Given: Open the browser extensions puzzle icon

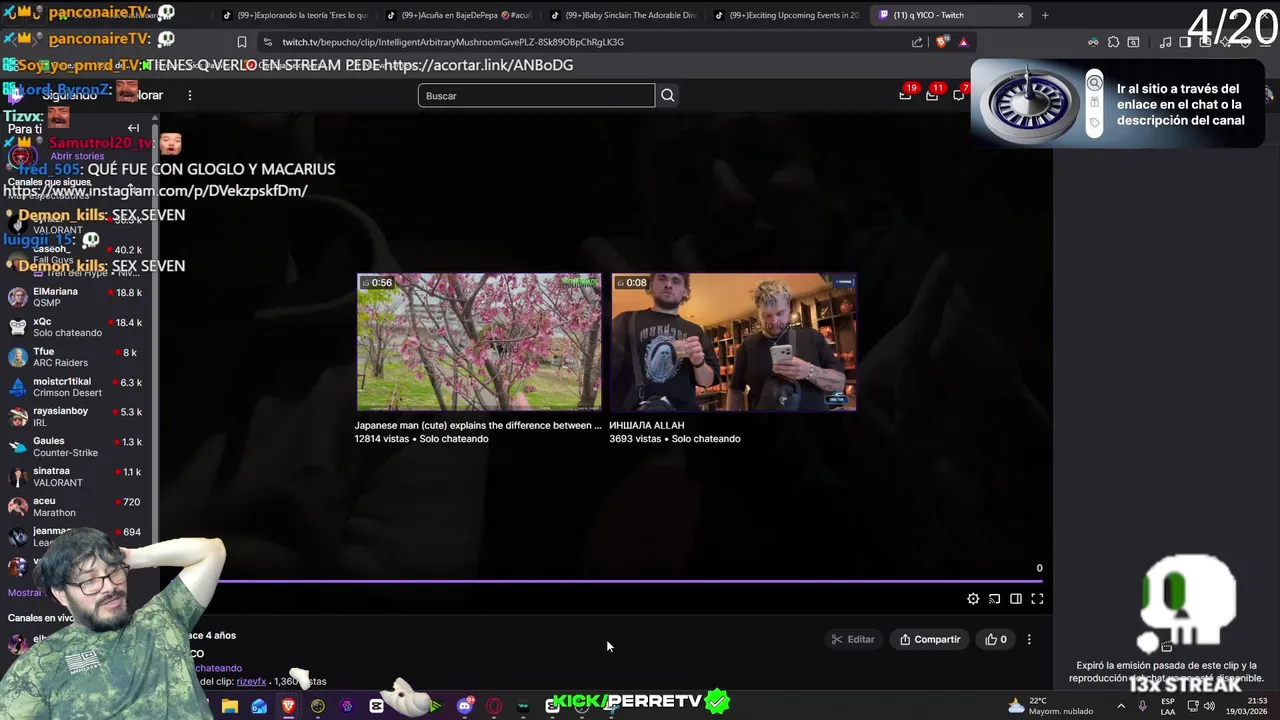Looking at the screenshot, I should [1113, 42].
